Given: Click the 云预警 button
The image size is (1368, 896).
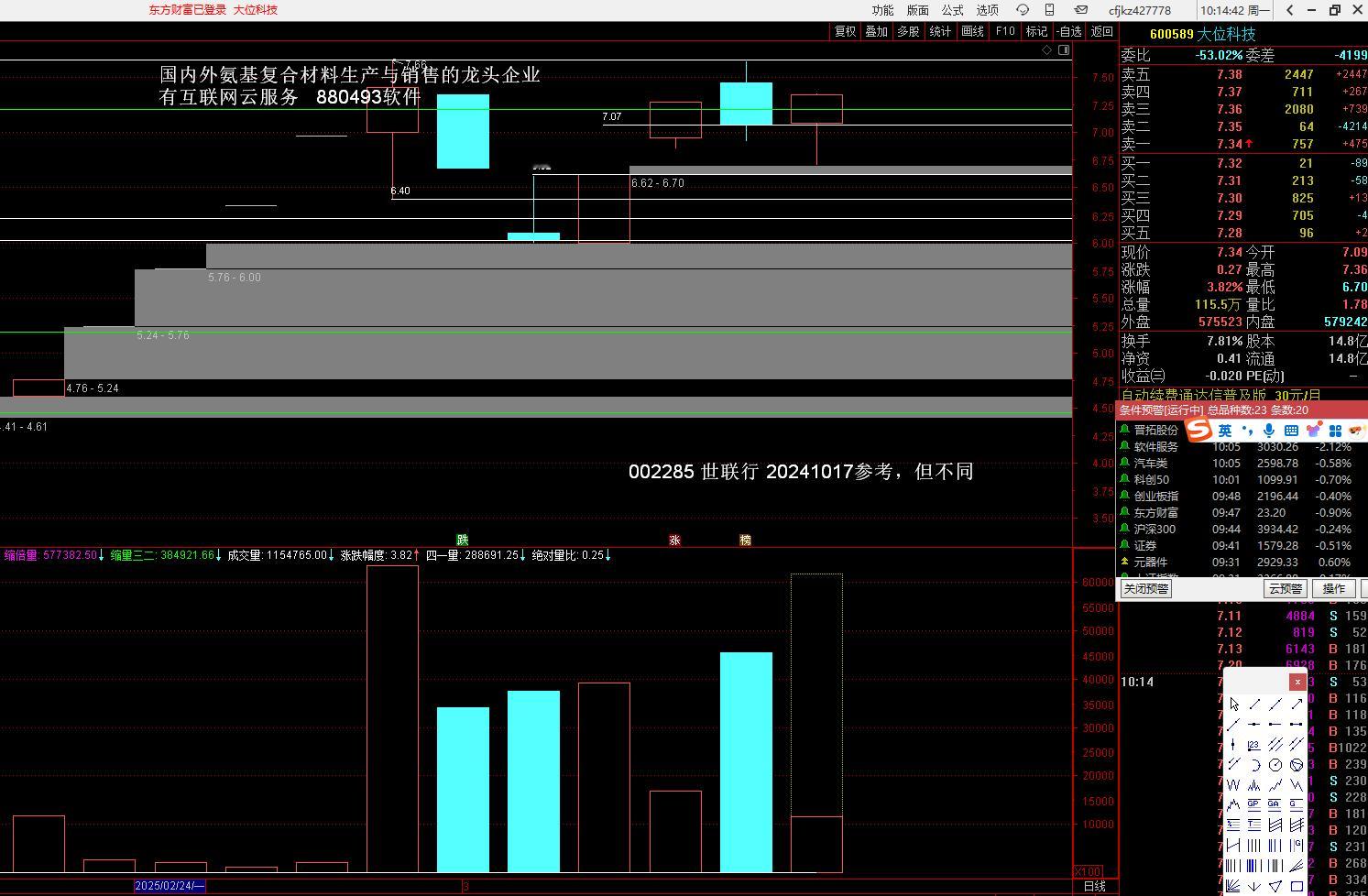Looking at the screenshot, I should tap(1286, 589).
